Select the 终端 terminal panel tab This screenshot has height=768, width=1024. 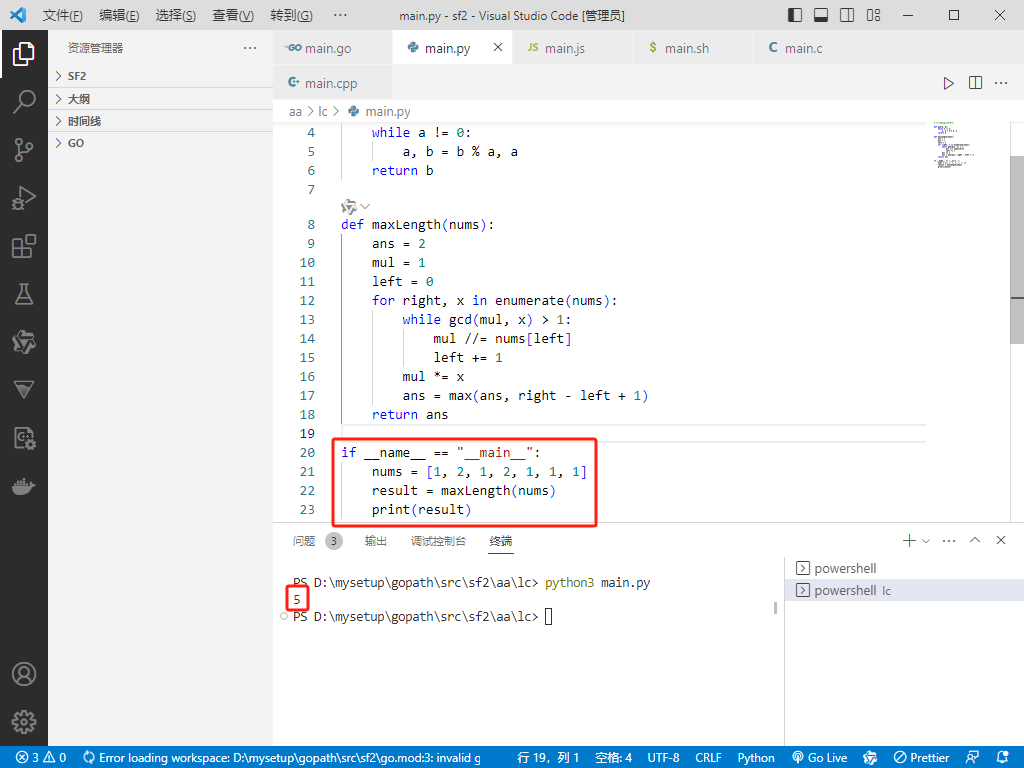point(501,541)
